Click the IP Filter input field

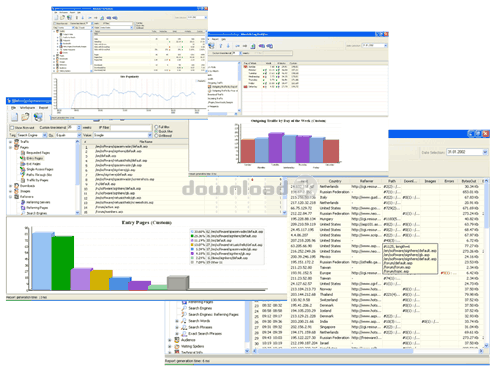click(131, 128)
